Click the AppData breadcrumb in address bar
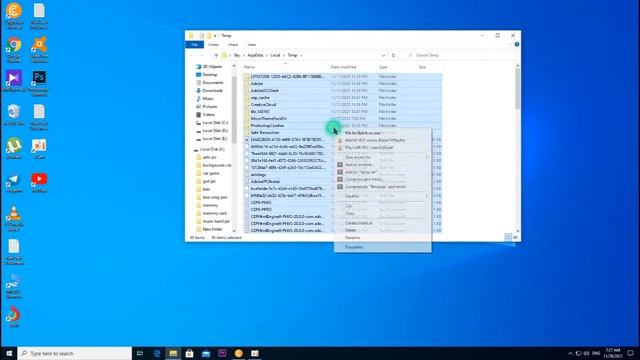 [255, 55]
